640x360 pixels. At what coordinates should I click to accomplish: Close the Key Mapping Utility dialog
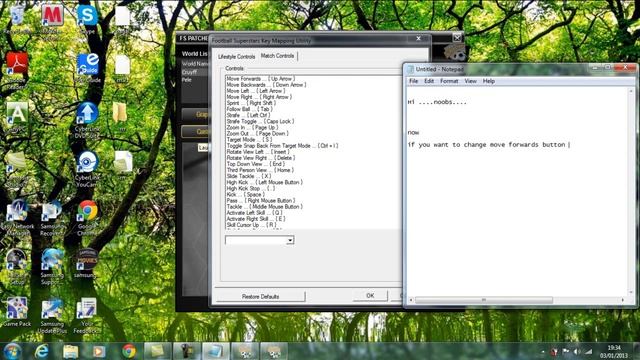click(x=418, y=38)
